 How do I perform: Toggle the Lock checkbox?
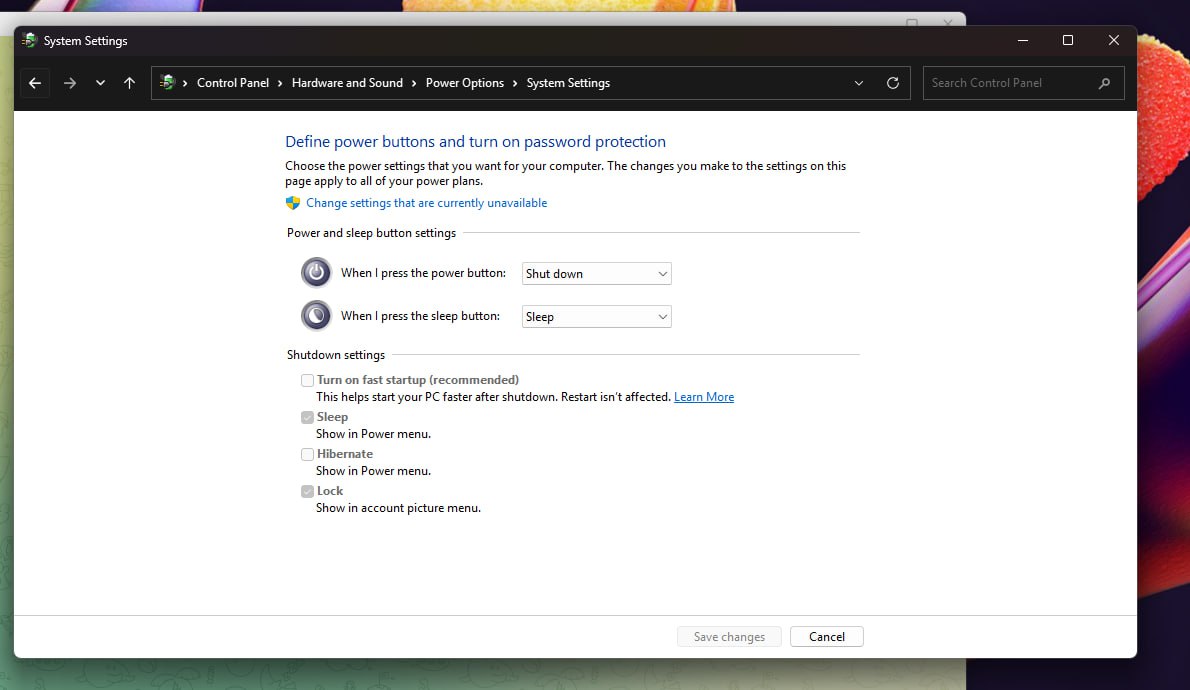pyautogui.click(x=308, y=491)
